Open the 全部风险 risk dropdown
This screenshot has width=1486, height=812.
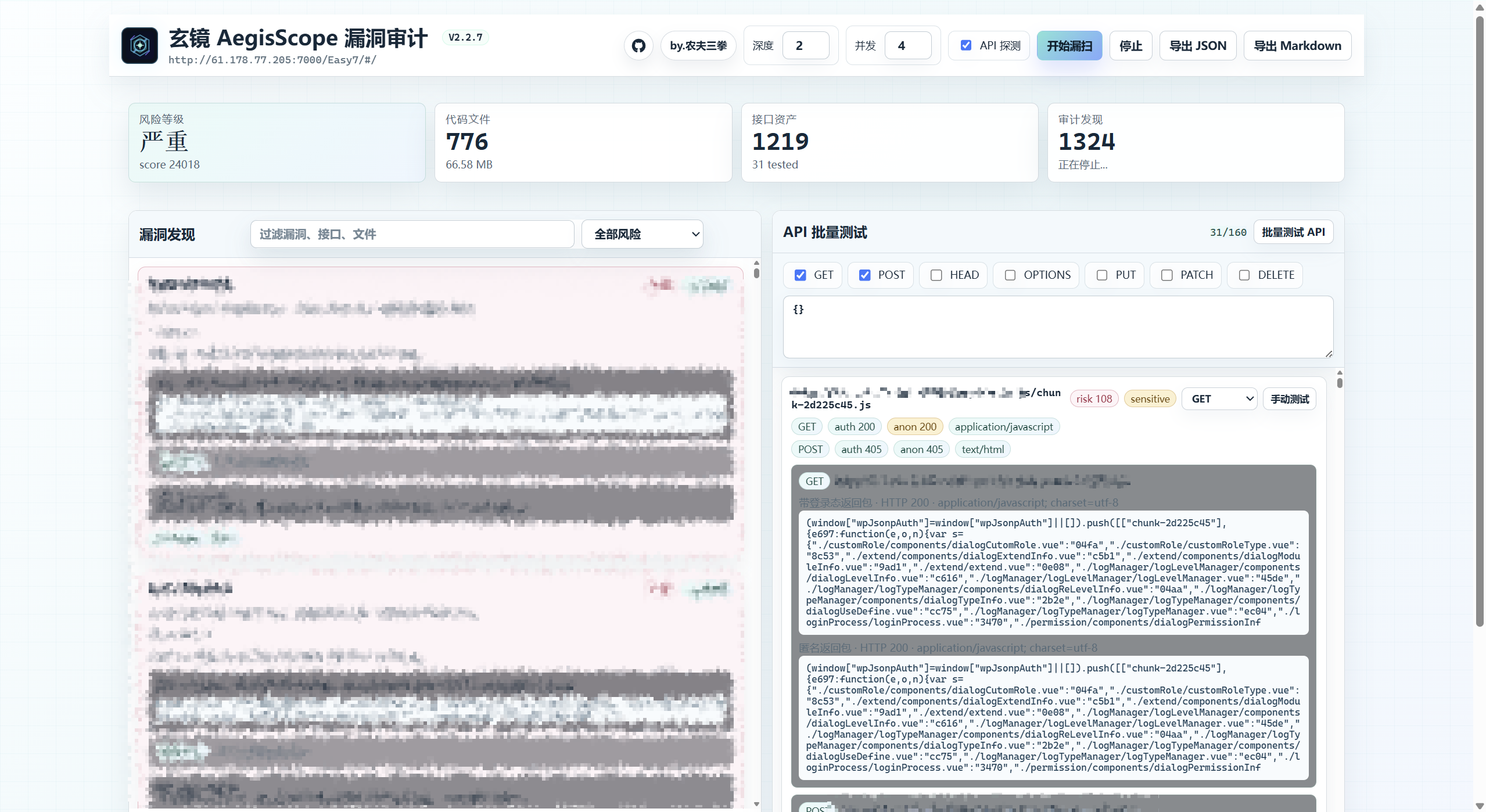[642, 234]
